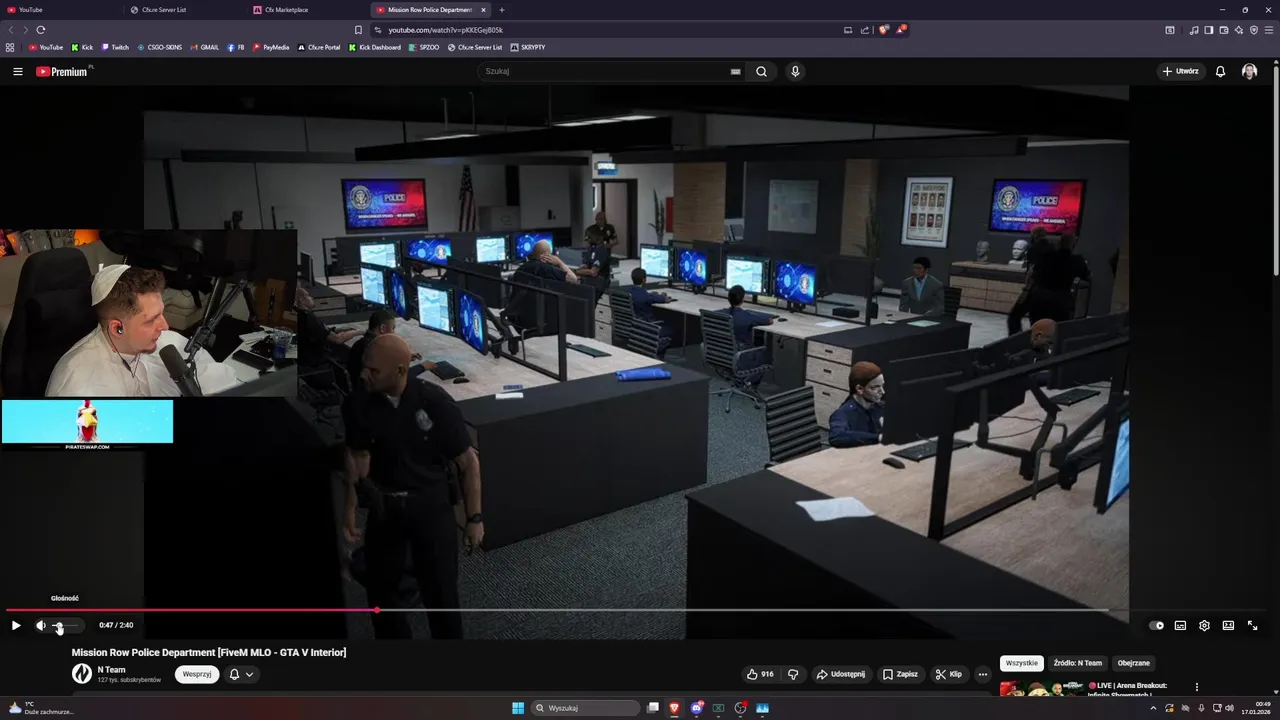The height and width of the screenshot is (720, 1280).
Task: Open the Utwórz create menu
Action: pos(1181,71)
